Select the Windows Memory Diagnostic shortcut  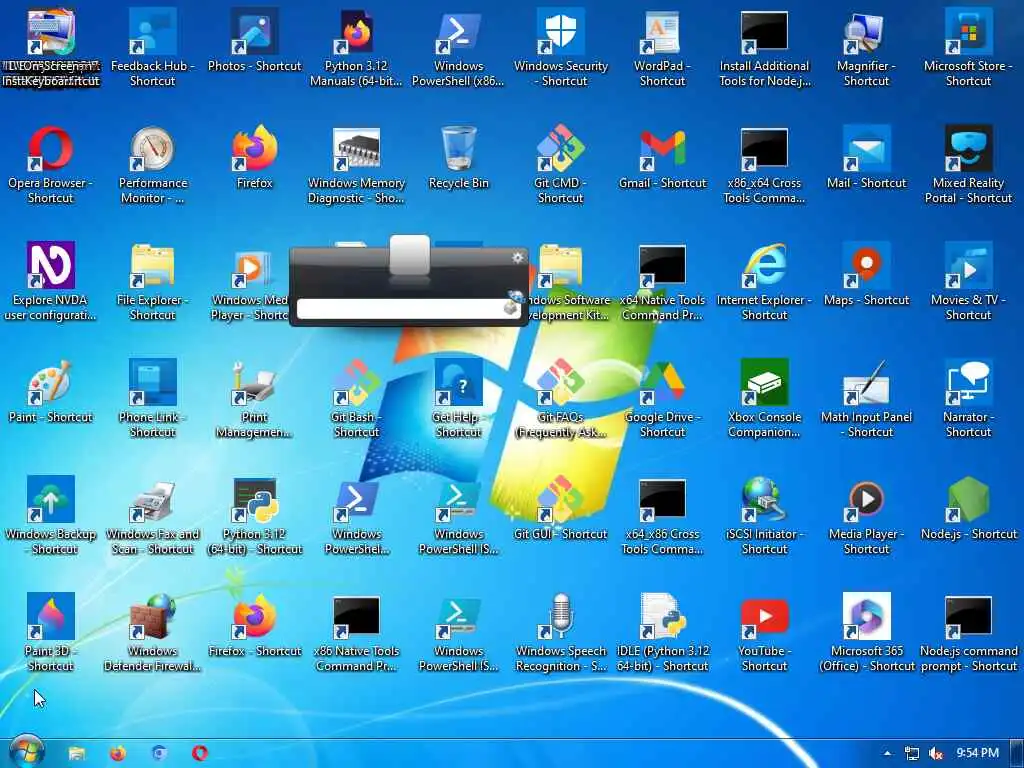click(357, 165)
